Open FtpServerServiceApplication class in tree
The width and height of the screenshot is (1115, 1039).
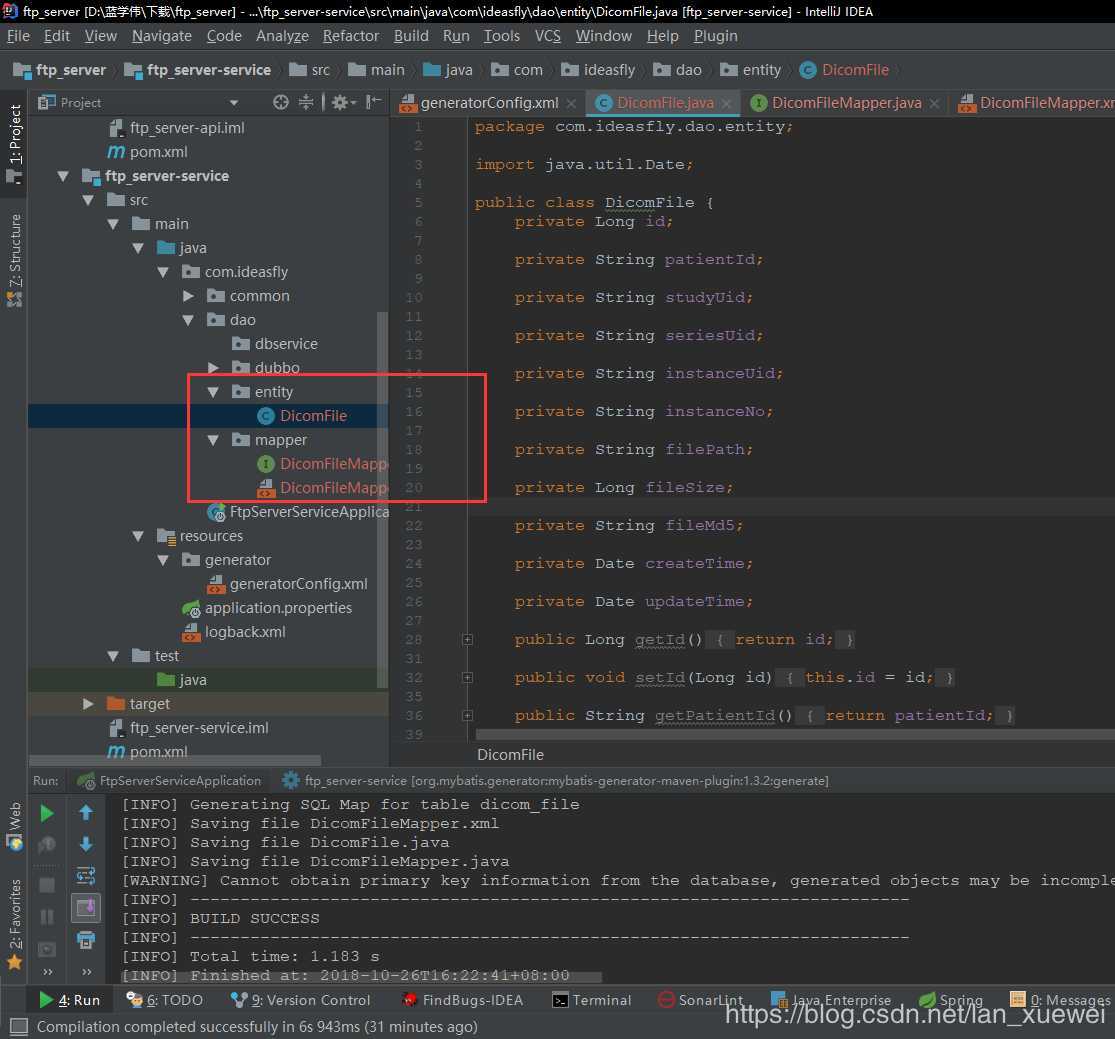298,512
